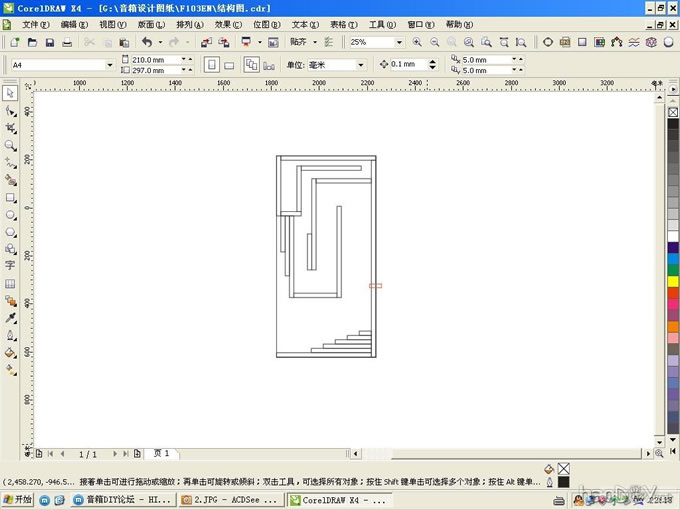Select the Zoom magnifier tool in the toolbox

click(11, 145)
